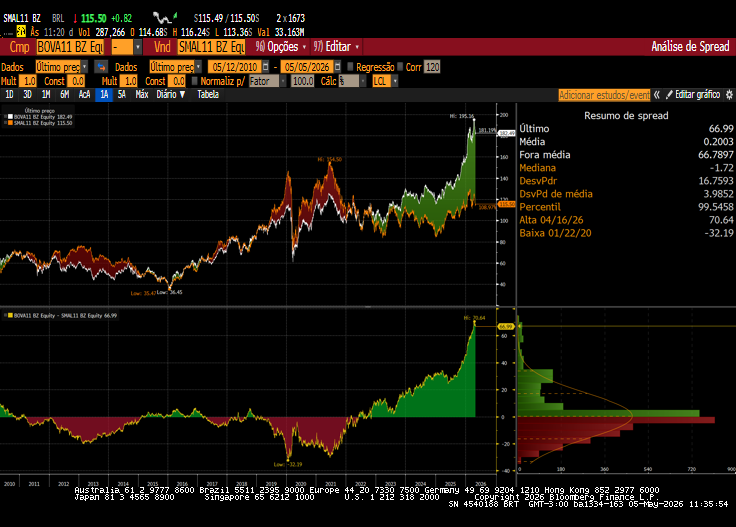Click the Corr period field showing 120
The image size is (736, 527).
click(432, 67)
